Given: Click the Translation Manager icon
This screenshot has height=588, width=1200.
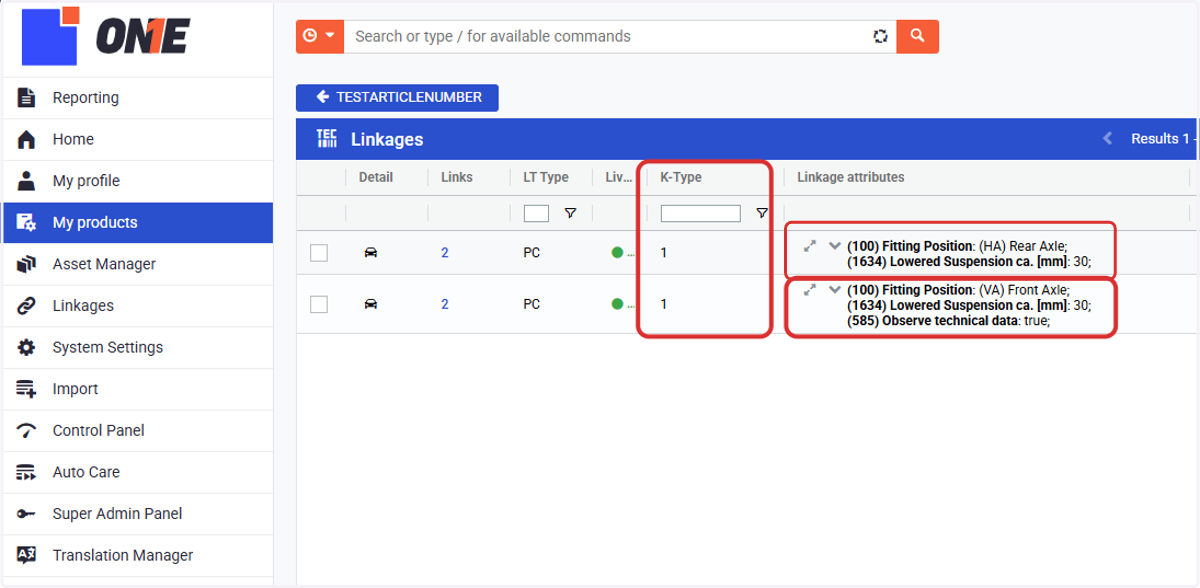Looking at the screenshot, I should (x=27, y=555).
